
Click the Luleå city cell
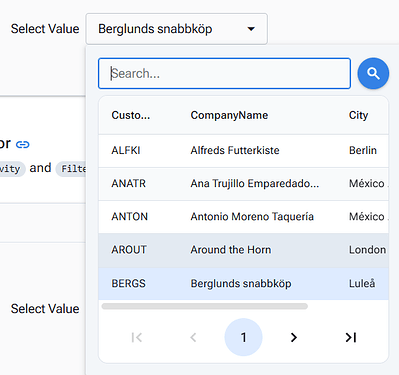tap(362, 284)
